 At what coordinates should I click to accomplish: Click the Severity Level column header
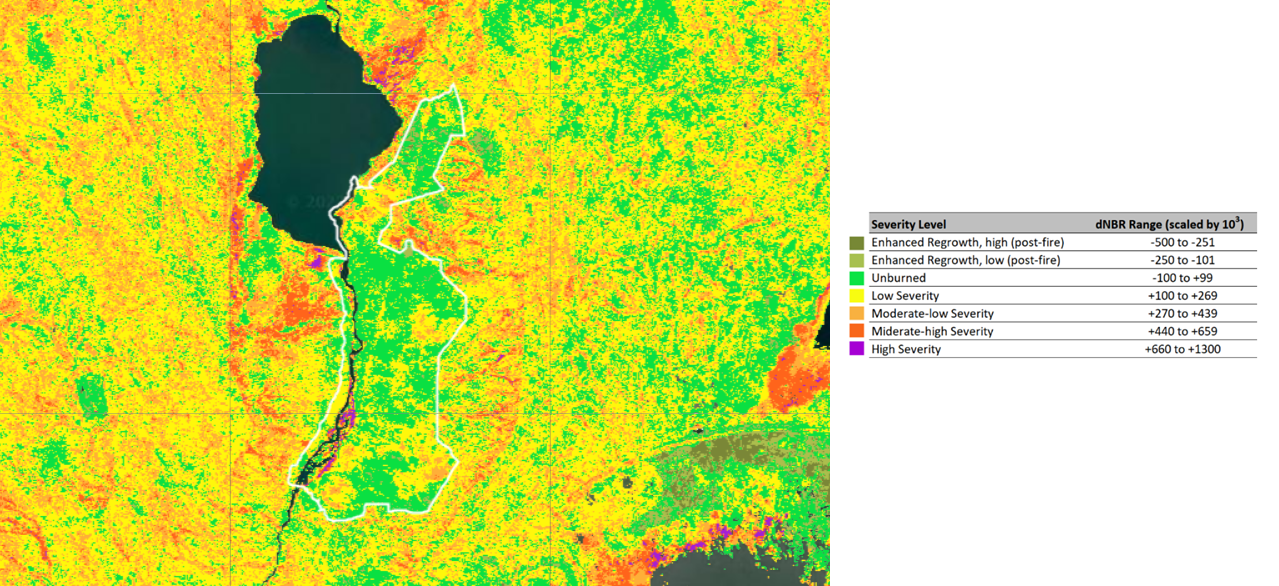pos(908,224)
